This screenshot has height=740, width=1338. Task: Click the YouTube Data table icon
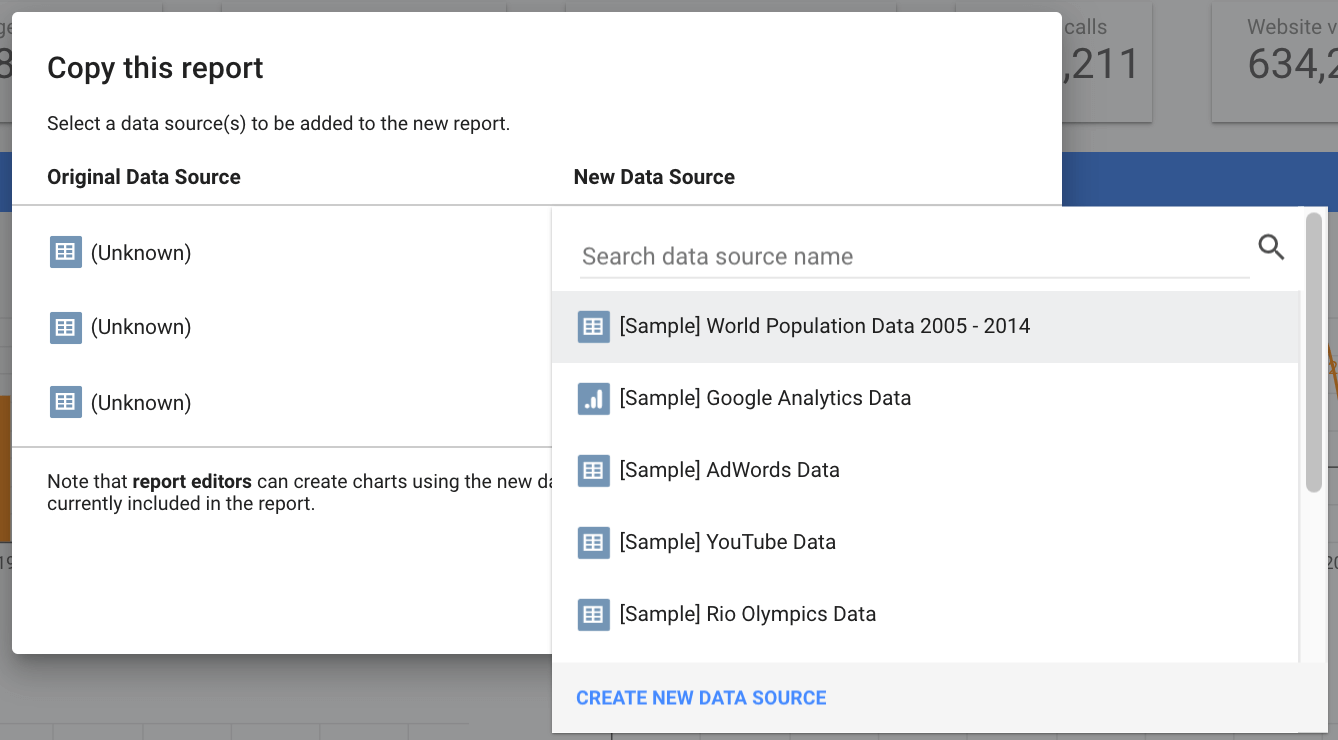point(593,542)
